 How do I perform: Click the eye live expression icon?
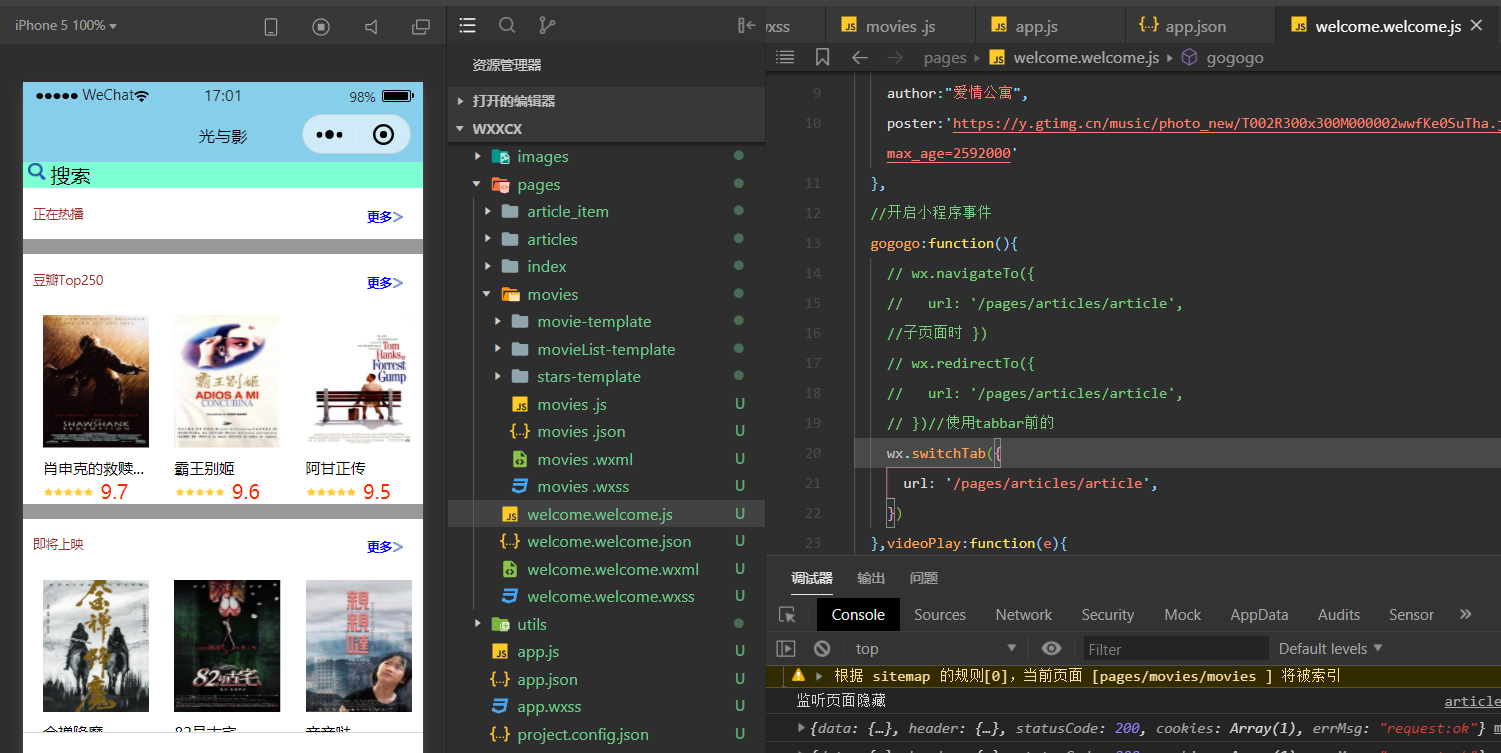[1051, 648]
